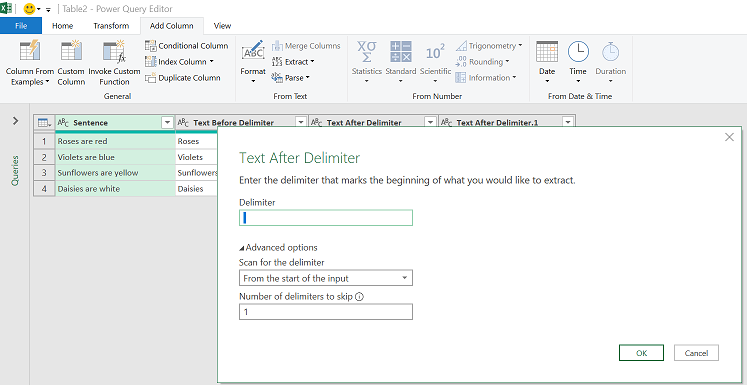Image resolution: width=747 pixels, height=385 pixels.
Task: Open Scientific number functions
Action: click(435, 63)
